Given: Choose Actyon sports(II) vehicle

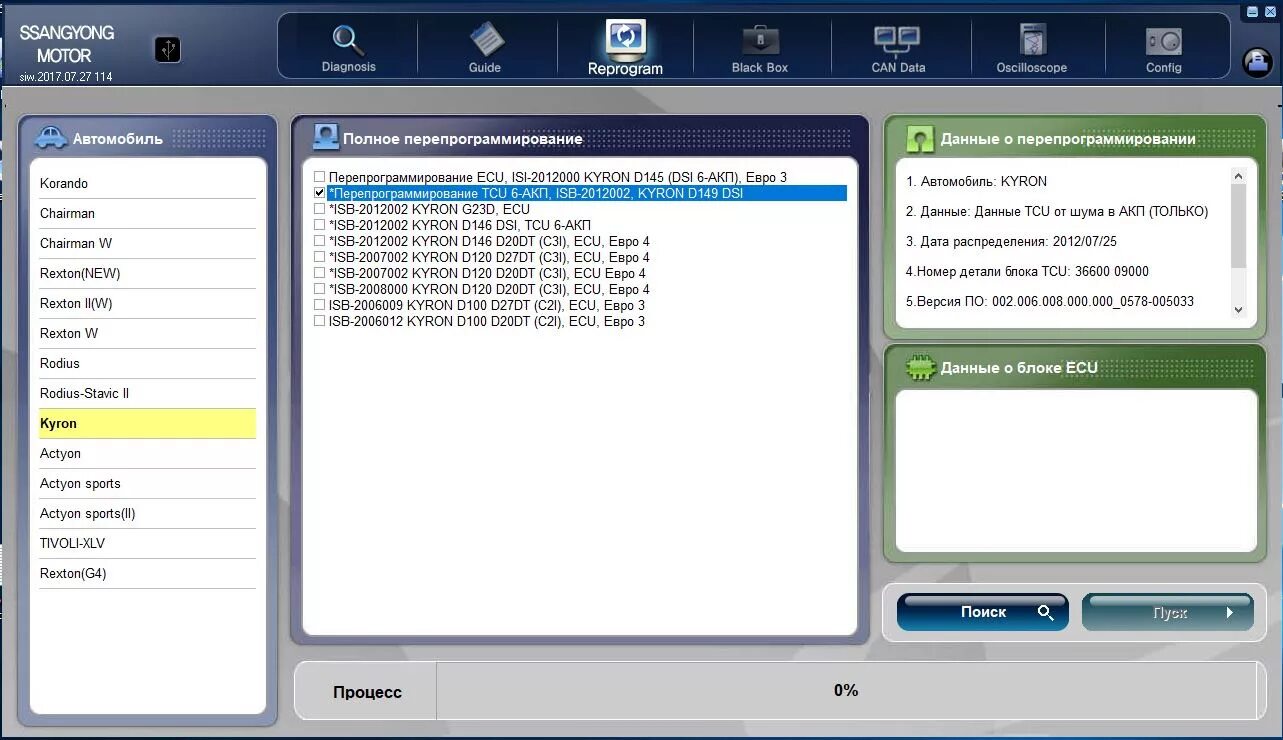Looking at the screenshot, I should 147,513.
